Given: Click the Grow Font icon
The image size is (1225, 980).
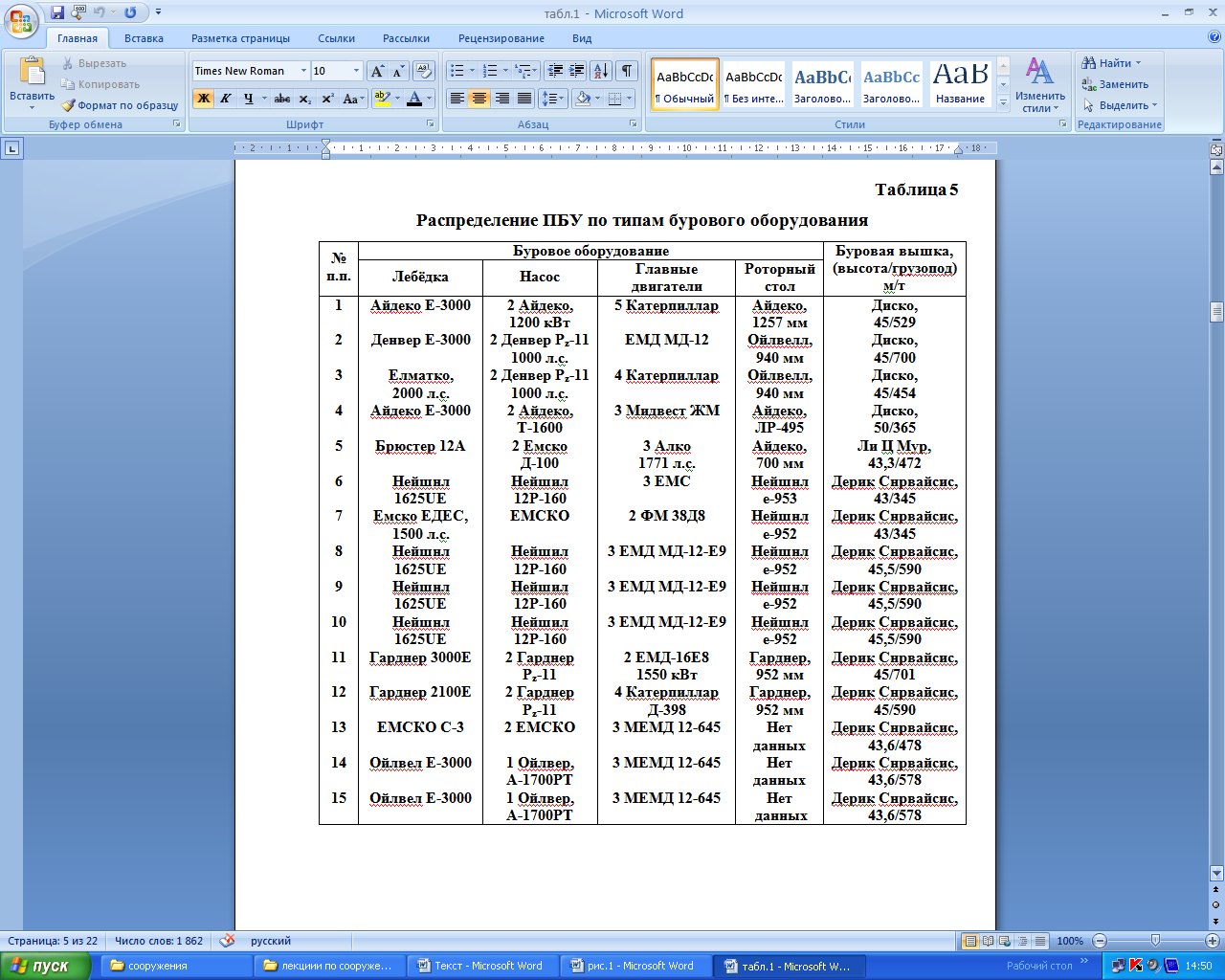Looking at the screenshot, I should click(377, 71).
